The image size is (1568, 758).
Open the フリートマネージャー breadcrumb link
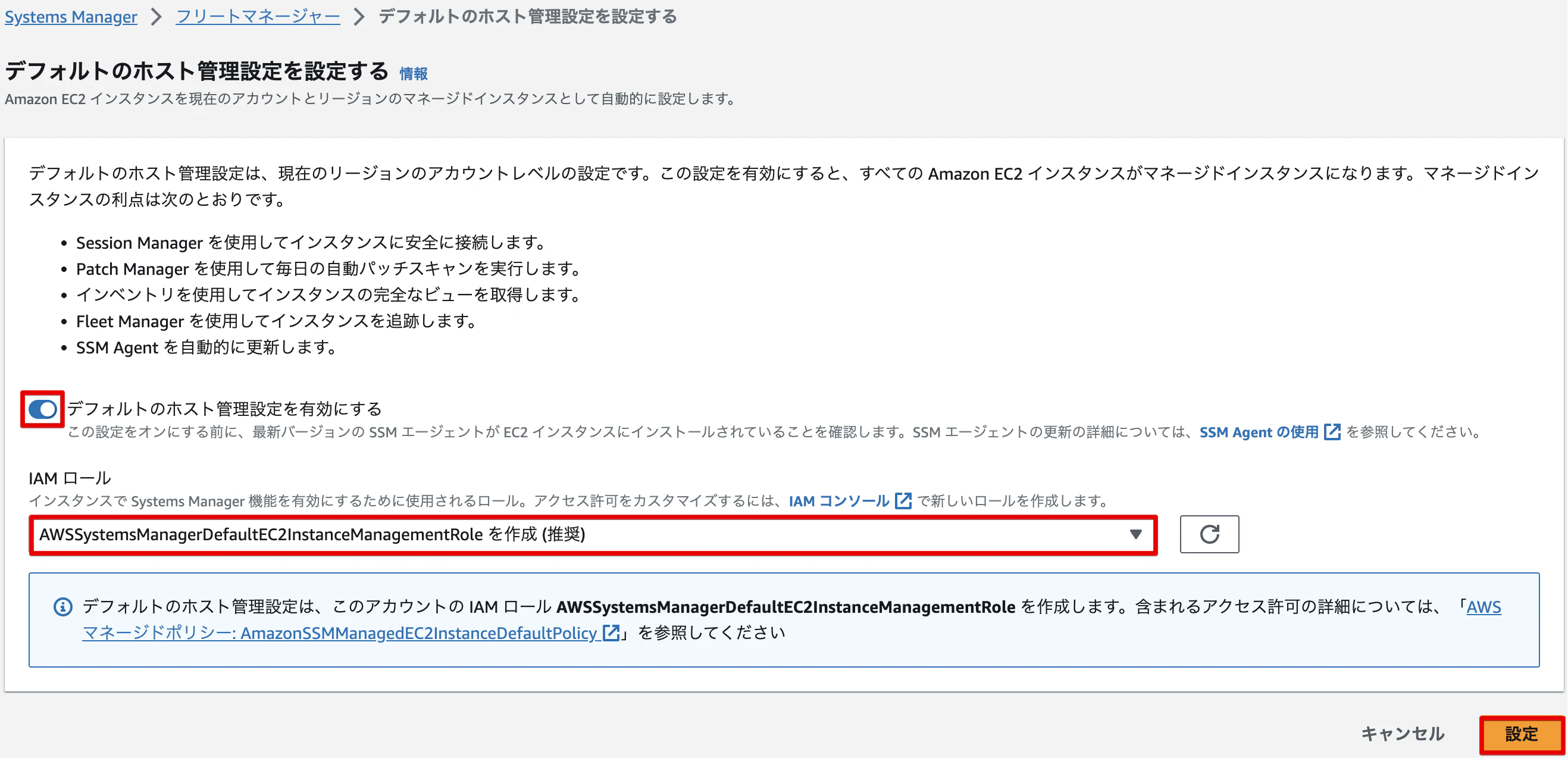(x=258, y=17)
